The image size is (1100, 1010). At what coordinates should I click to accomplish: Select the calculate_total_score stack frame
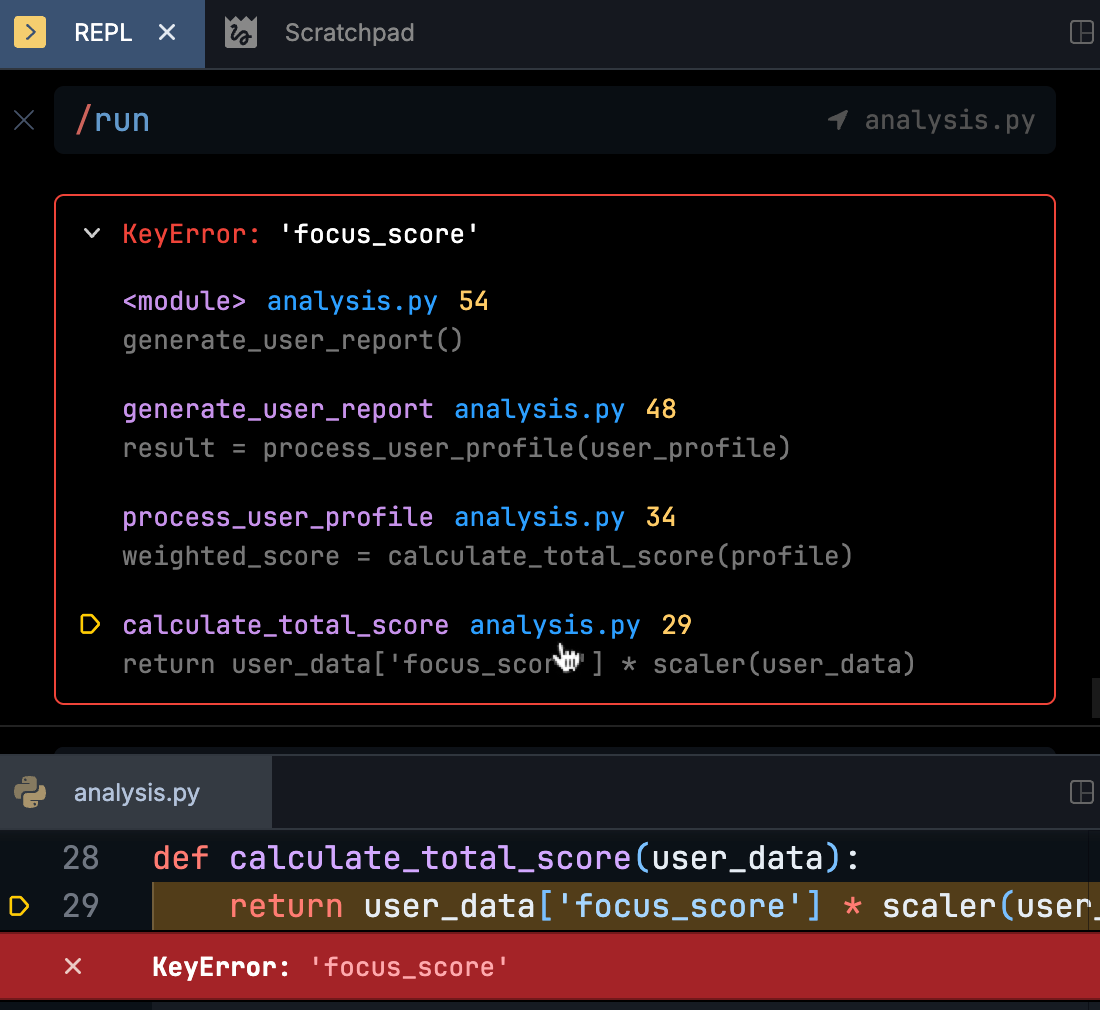pos(286,626)
